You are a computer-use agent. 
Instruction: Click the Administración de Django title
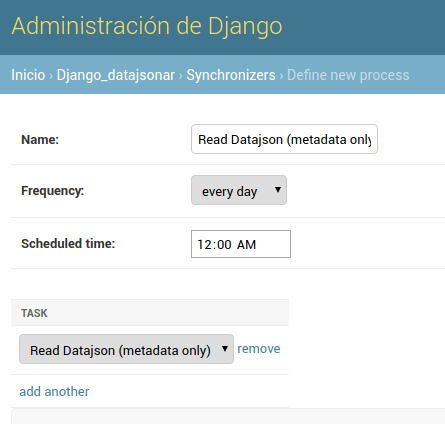[147, 26]
